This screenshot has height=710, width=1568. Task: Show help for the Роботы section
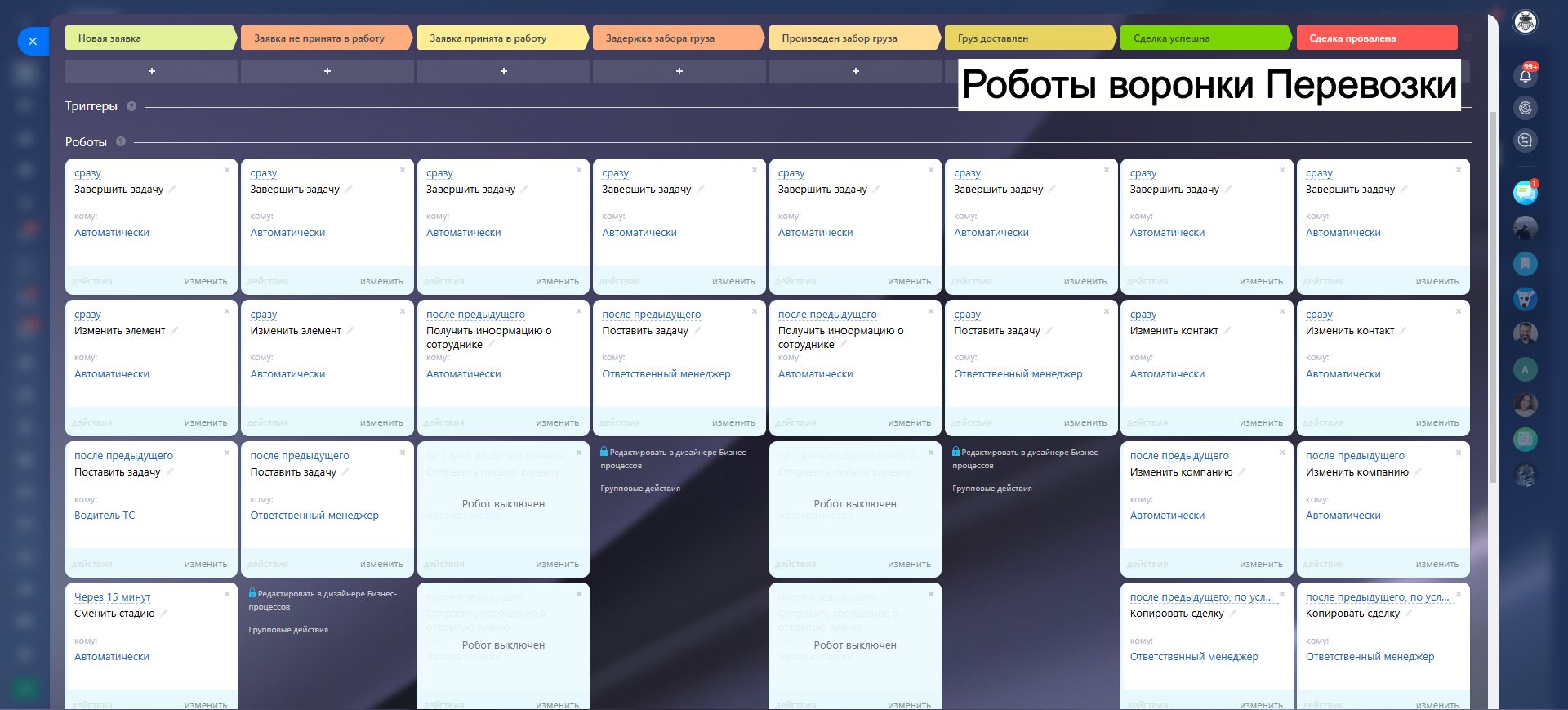pyautogui.click(x=121, y=141)
